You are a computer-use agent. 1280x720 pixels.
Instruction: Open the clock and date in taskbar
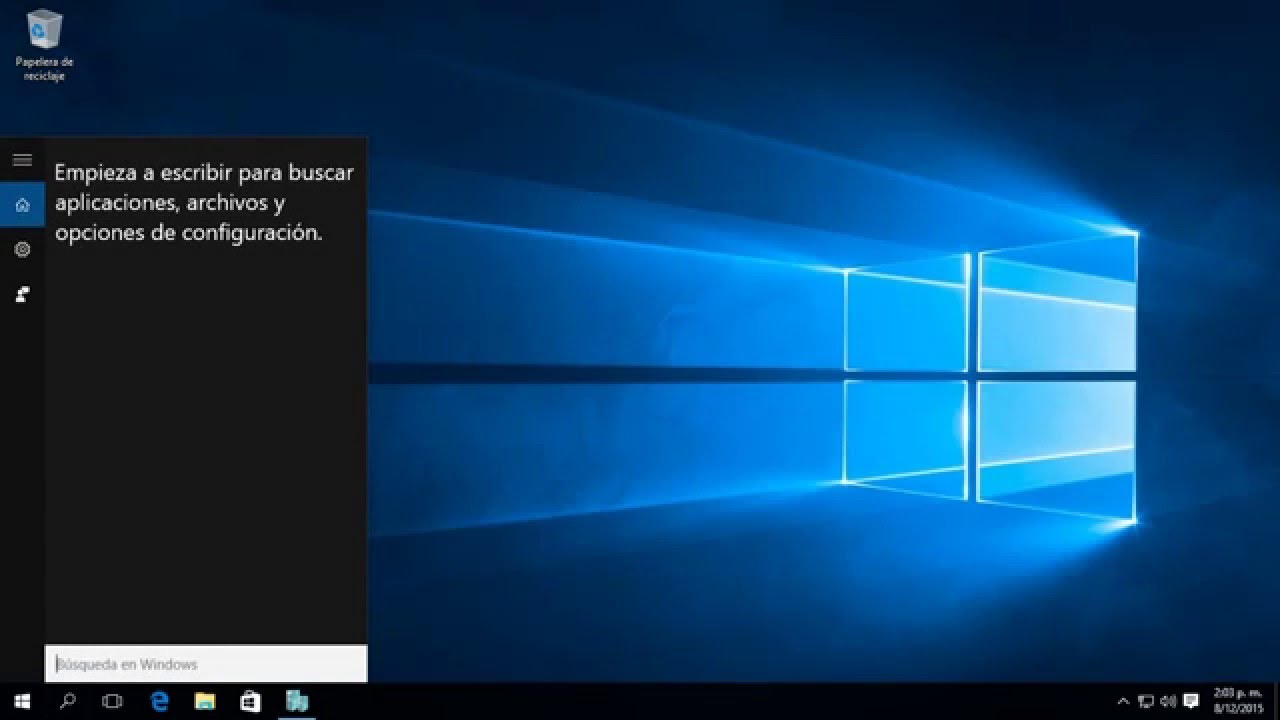tap(1237, 701)
